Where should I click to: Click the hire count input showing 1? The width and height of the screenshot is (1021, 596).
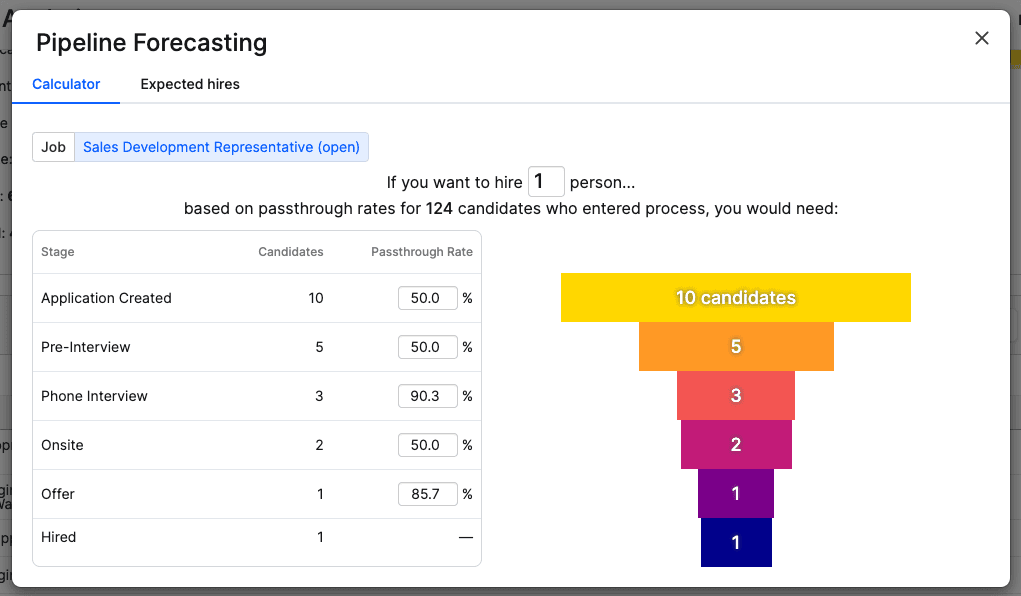[545, 181]
